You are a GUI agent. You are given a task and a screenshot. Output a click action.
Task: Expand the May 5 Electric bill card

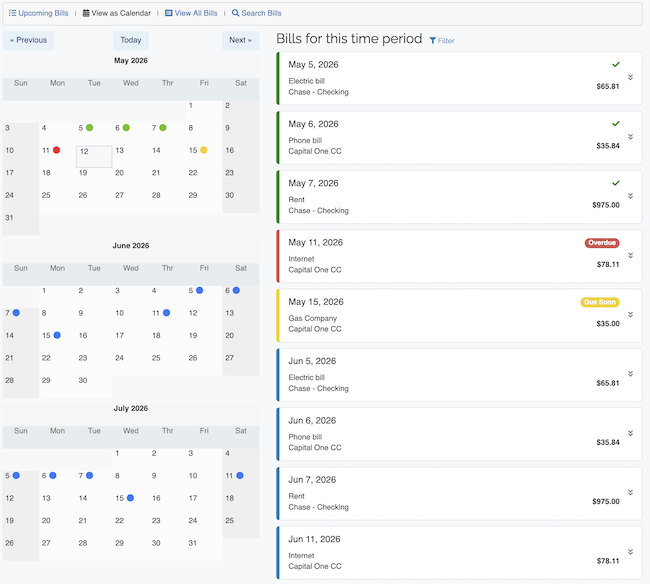(630, 78)
